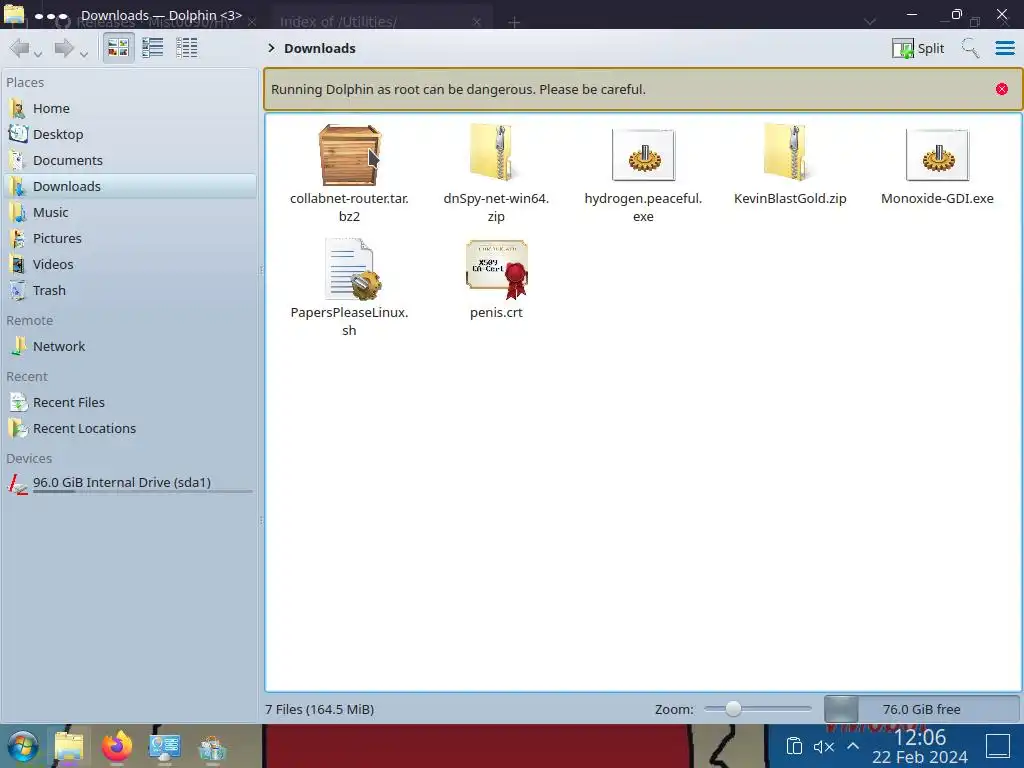Switch to Compact view mode
Image resolution: width=1024 pixels, height=768 pixels.
pos(153,48)
